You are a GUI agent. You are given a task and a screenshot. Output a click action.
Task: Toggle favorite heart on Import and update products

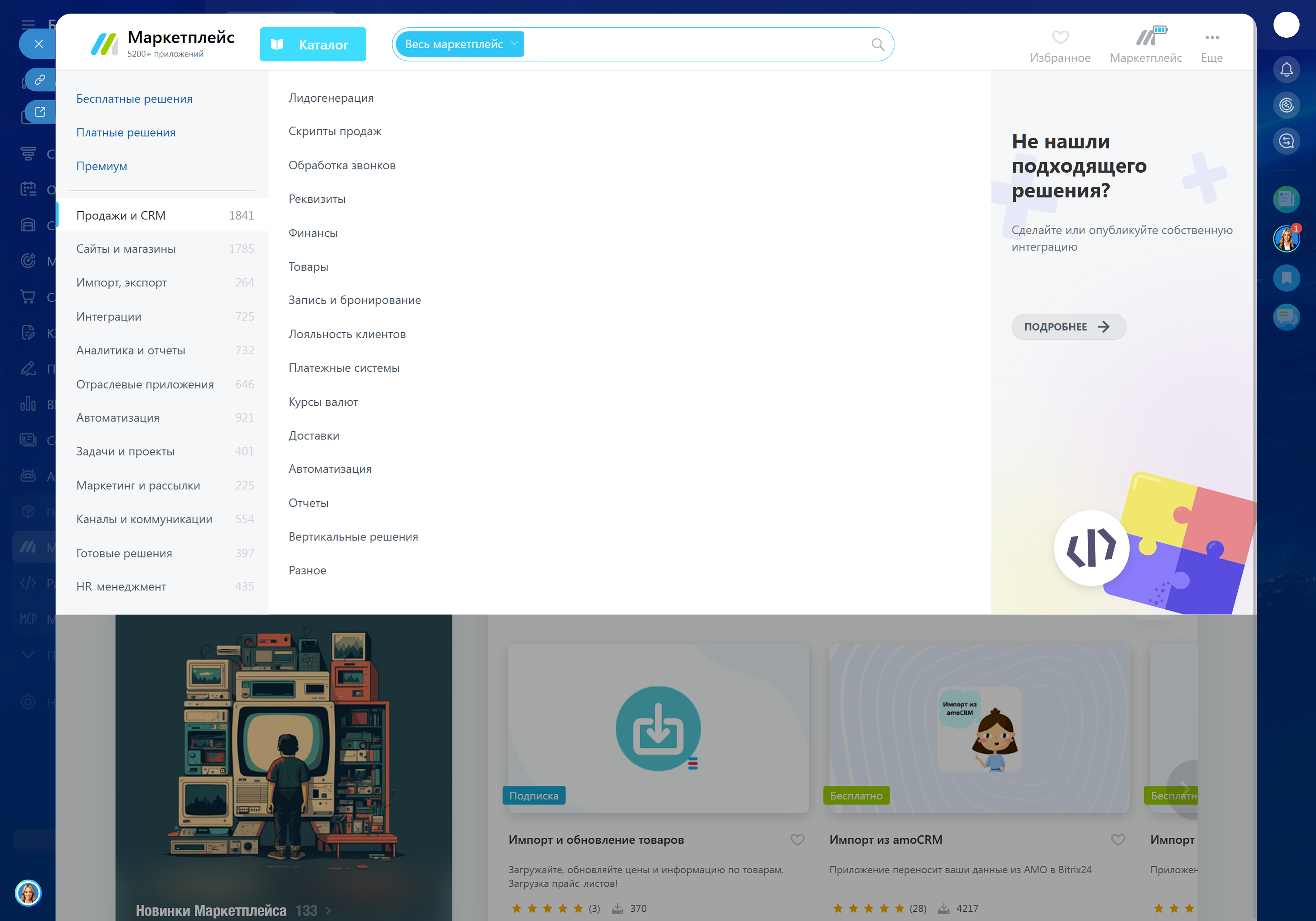point(797,839)
